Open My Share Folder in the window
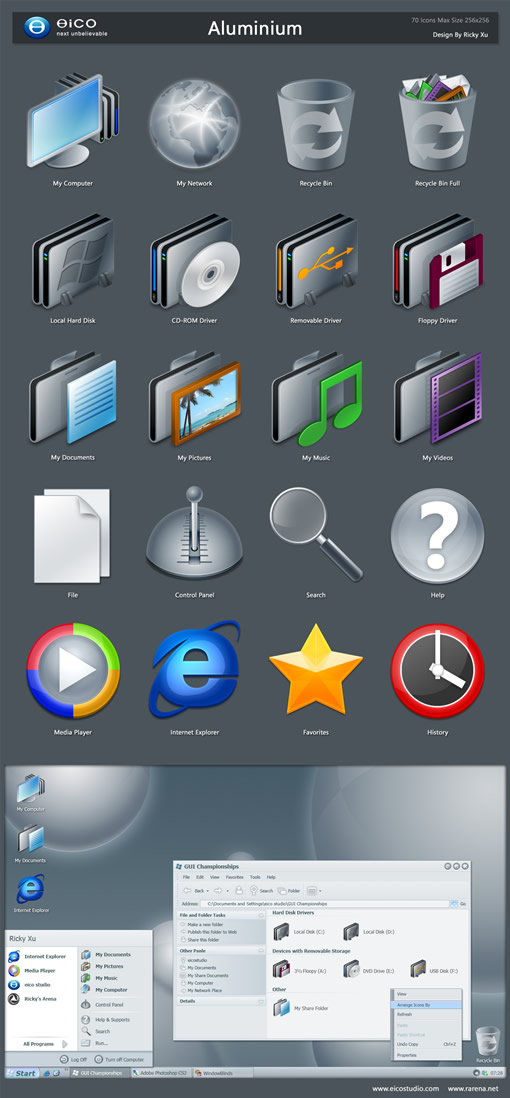Image resolution: width=510 pixels, height=1098 pixels. point(281,1008)
